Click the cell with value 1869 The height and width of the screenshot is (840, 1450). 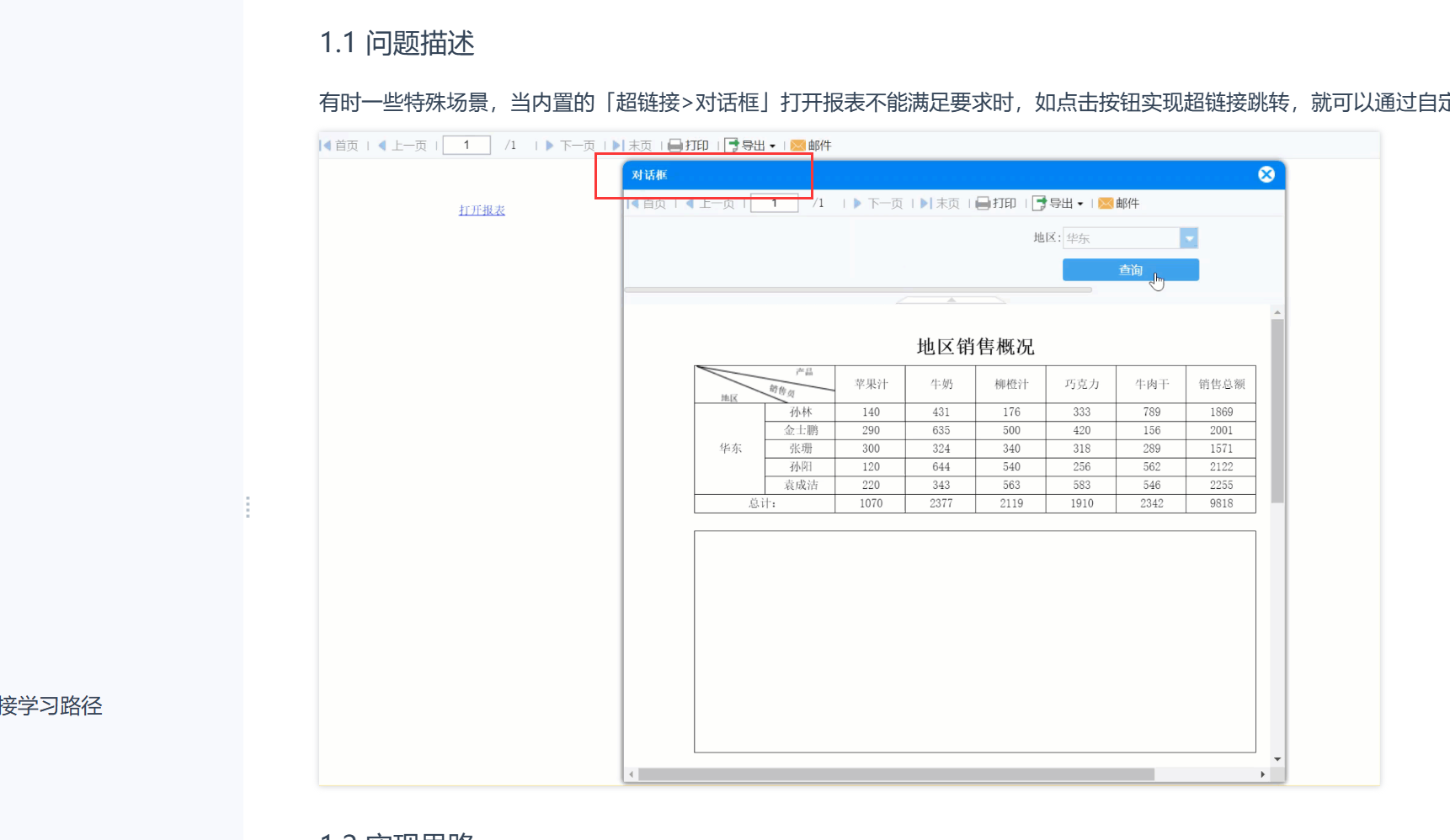[1222, 412]
